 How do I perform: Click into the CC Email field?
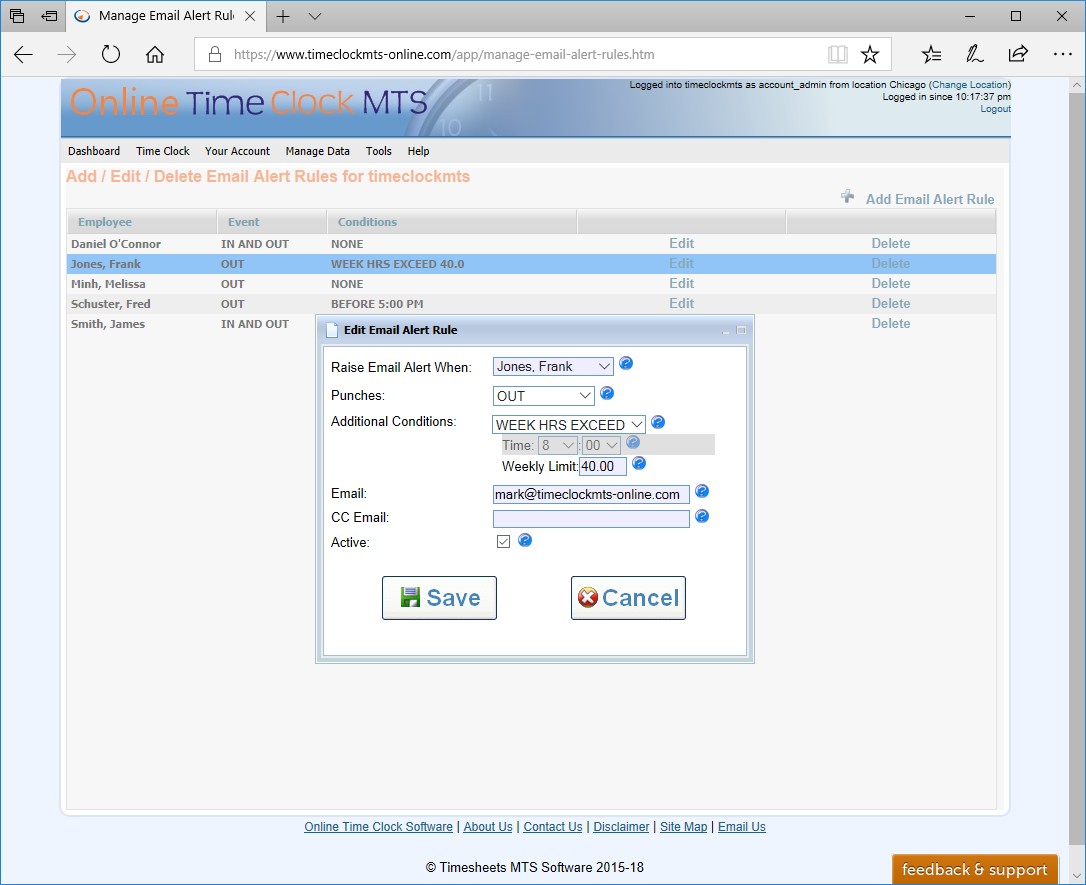[x=591, y=518]
